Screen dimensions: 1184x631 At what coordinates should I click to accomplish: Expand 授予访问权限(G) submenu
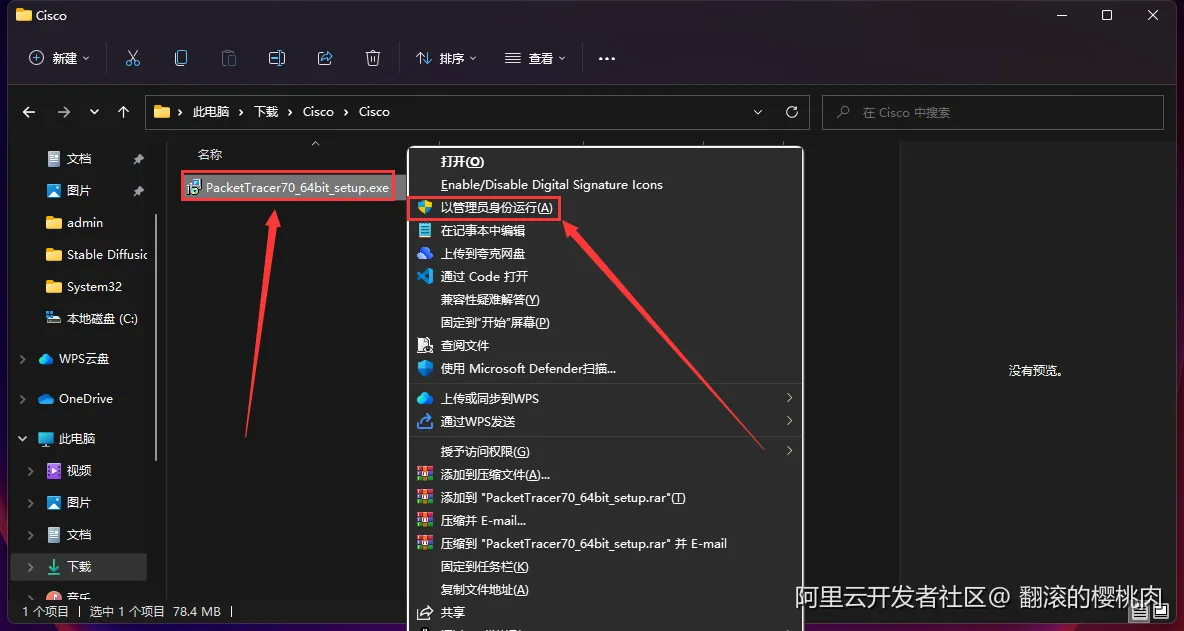[x=605, y=451]
